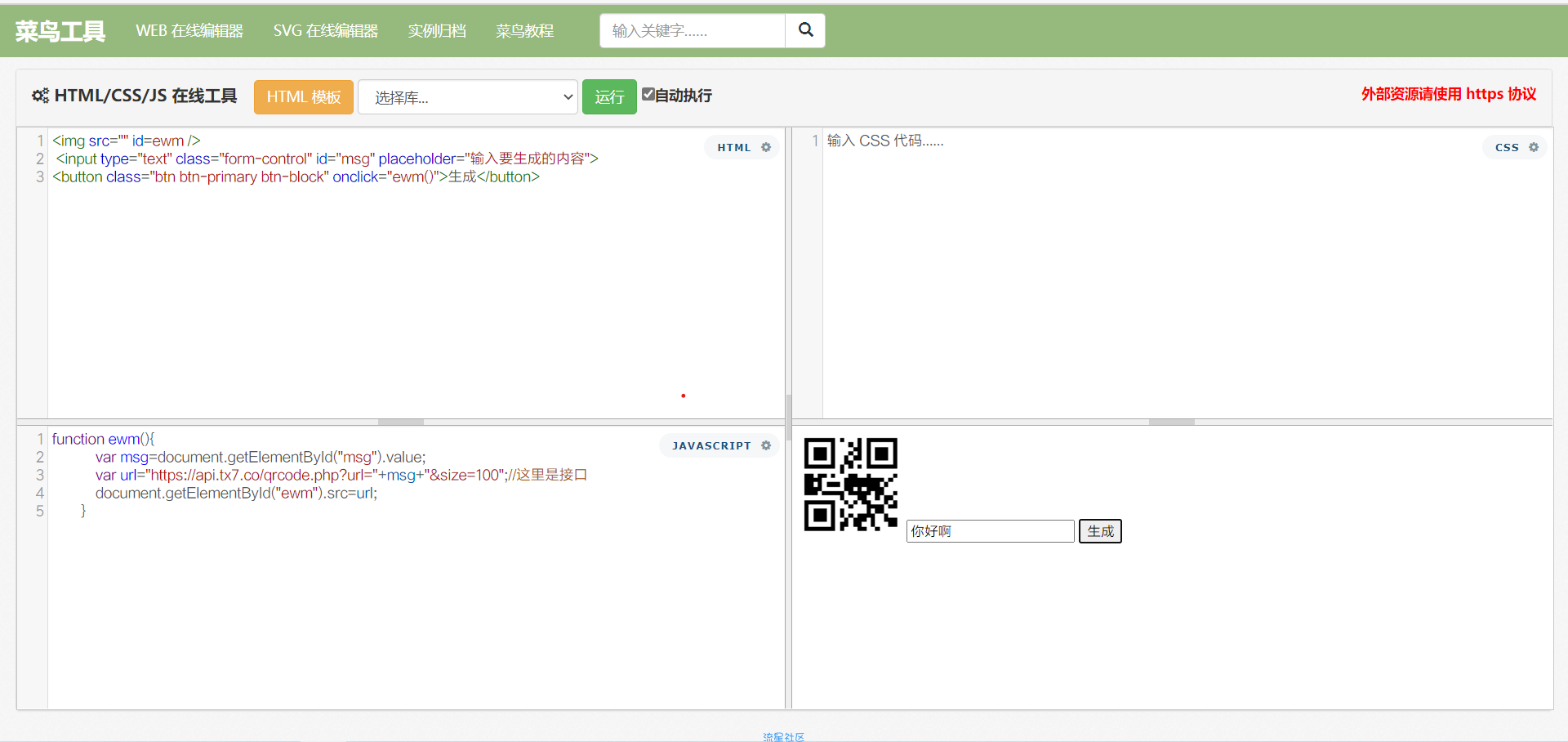The width and height of the screenshot is (1568, 742).
Task: Click the 生成 button in preview
Action: (1100, 531)
